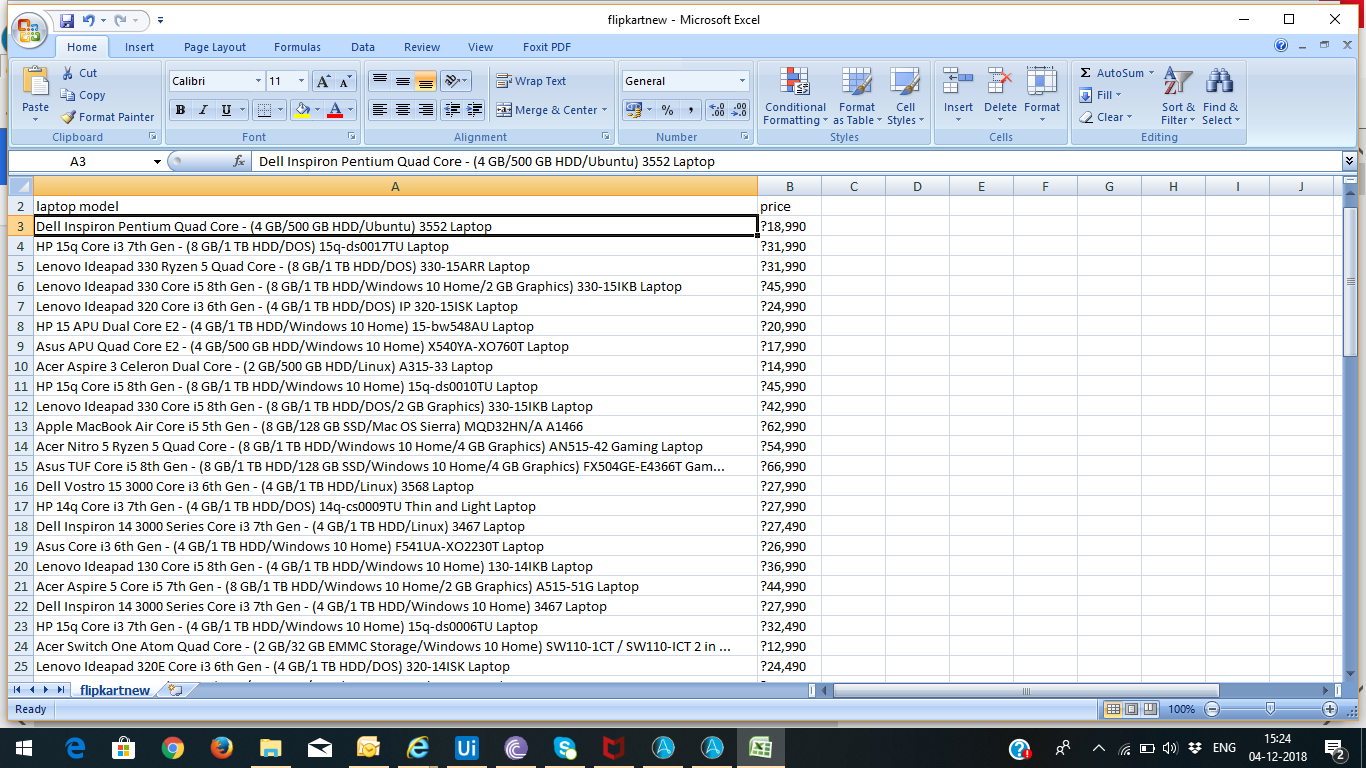This screenshot has width=1366, height=768.
Task: Open the Formulas ribbon tab
Action: (297, 47)
